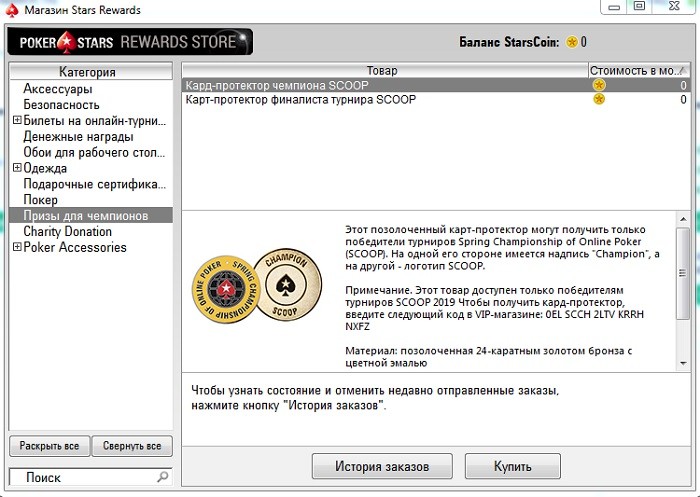Screen dimensions: 700x497
Task: Select the Charity Donation category
Action: pos(68,231)
